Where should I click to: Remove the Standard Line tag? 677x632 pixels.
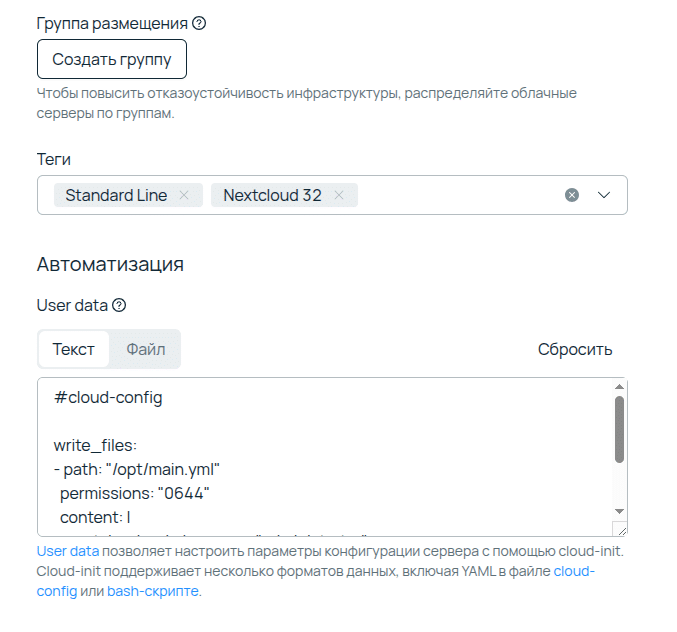pyautogui.click(x=184, y=195)
